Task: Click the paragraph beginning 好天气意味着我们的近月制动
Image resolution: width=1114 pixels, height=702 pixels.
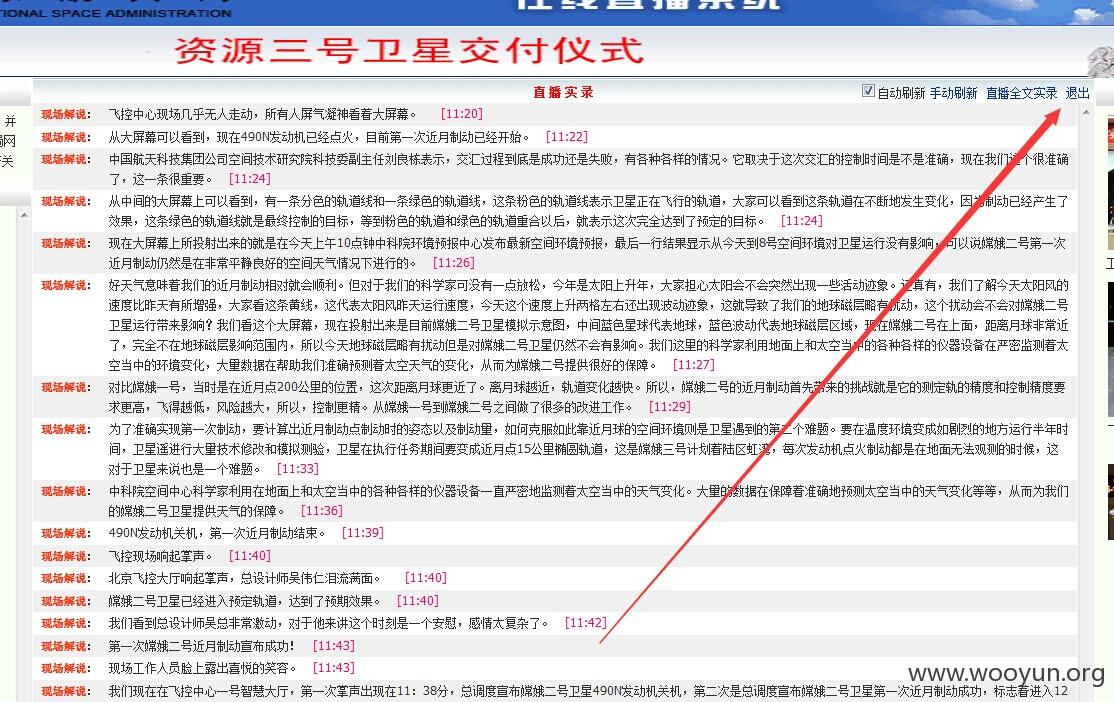Action: (x=588, y=325)
